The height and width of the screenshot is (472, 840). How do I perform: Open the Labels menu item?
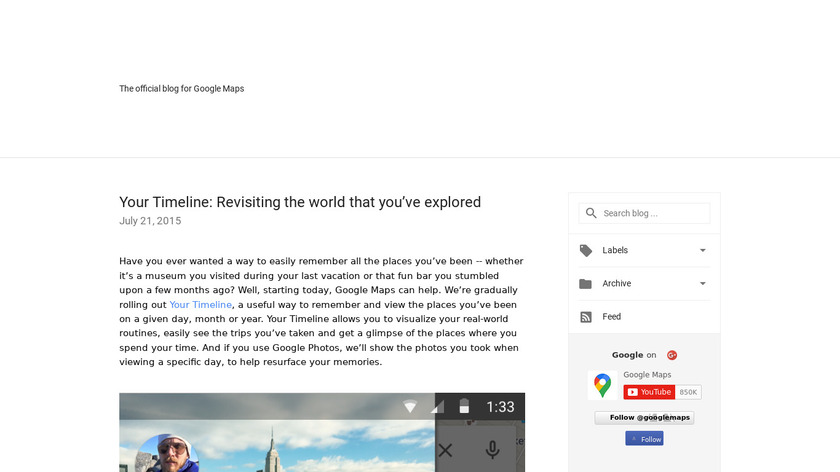[x=615, y=250]
